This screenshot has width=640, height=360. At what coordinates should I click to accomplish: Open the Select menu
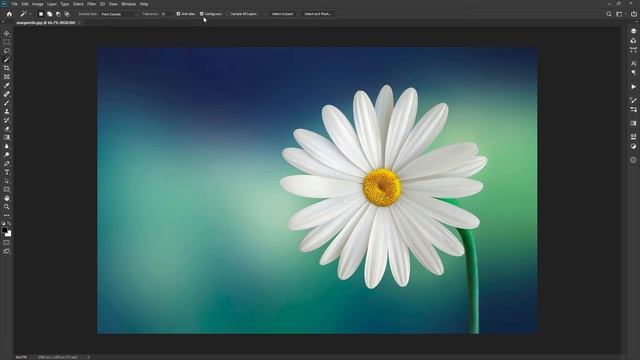coord(78,4)
